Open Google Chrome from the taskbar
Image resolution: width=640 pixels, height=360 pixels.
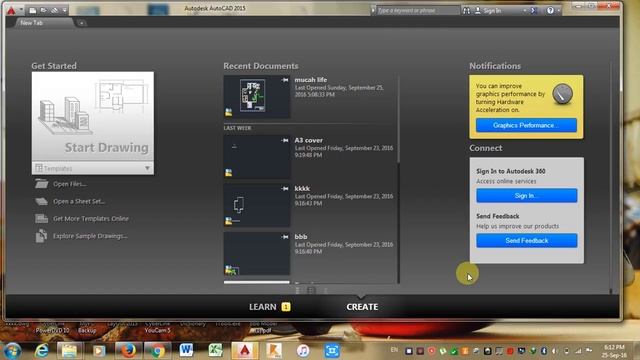157,351
